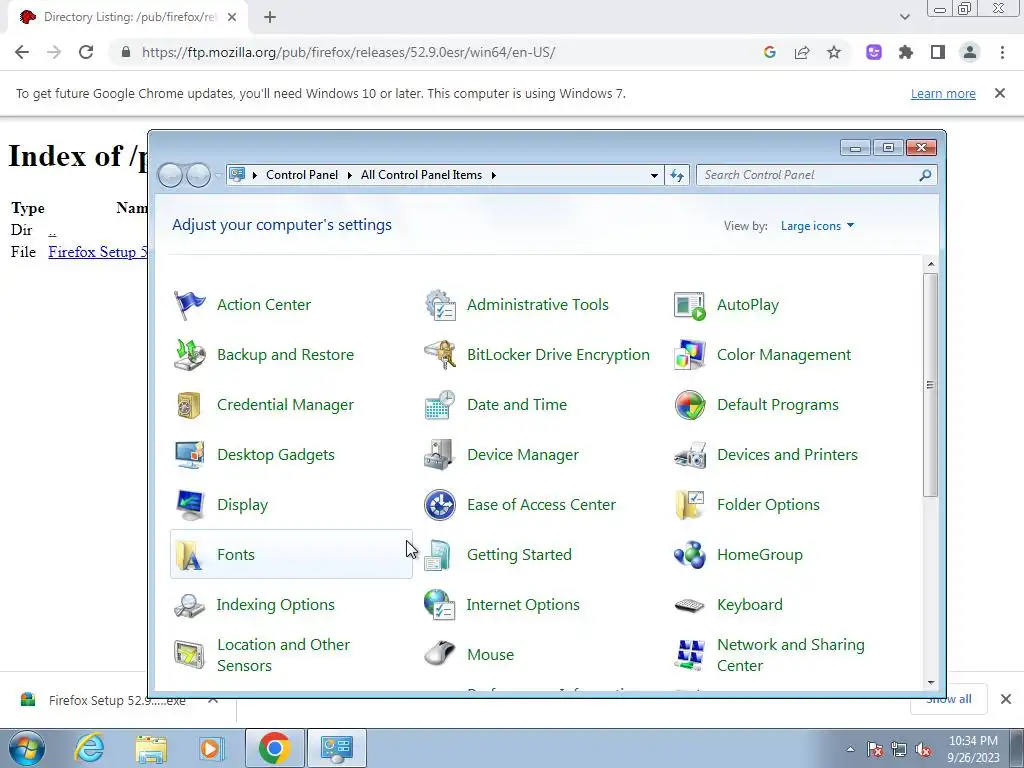Click the Control Panel scrollbar up arrow
1024x768 pixels.
931,264
